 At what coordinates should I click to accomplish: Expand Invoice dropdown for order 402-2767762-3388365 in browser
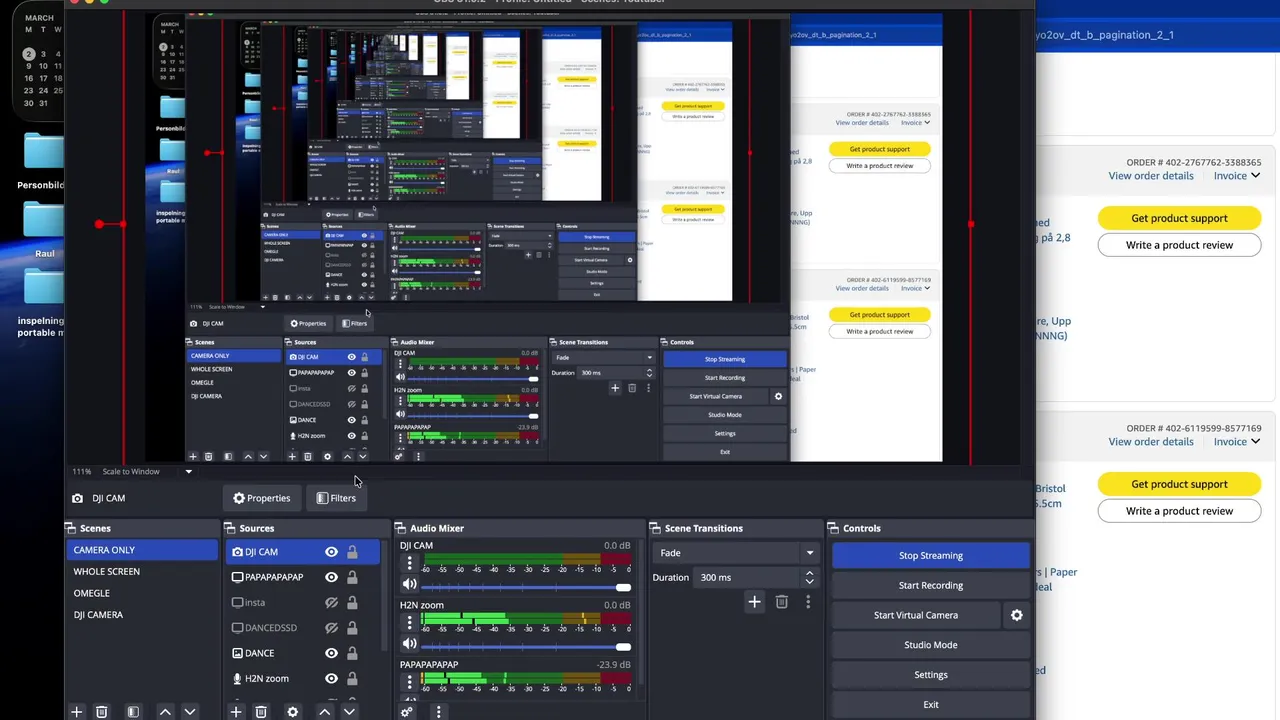coord(1237,176)
